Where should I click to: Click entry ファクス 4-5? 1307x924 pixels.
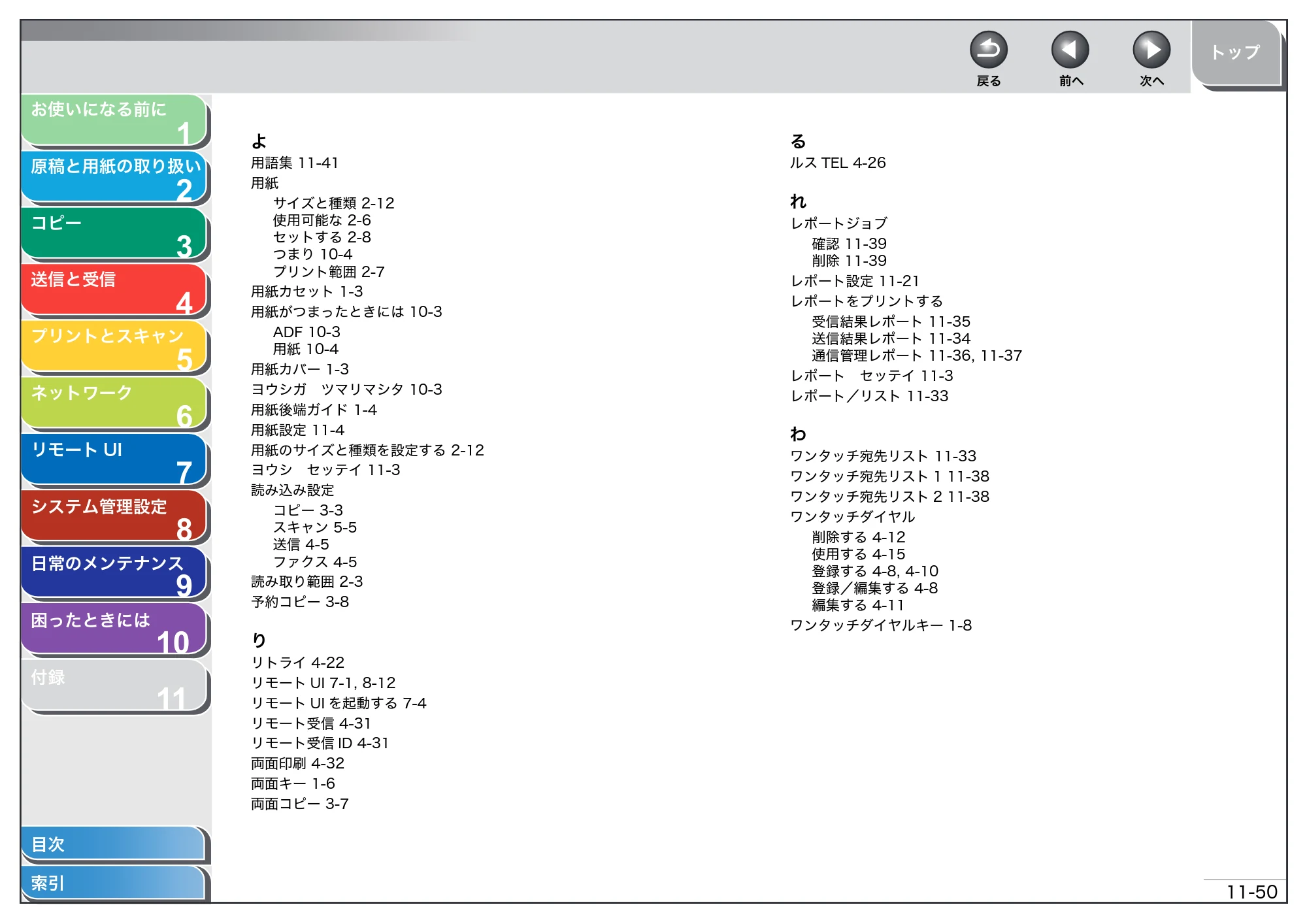tap(315, 562)
